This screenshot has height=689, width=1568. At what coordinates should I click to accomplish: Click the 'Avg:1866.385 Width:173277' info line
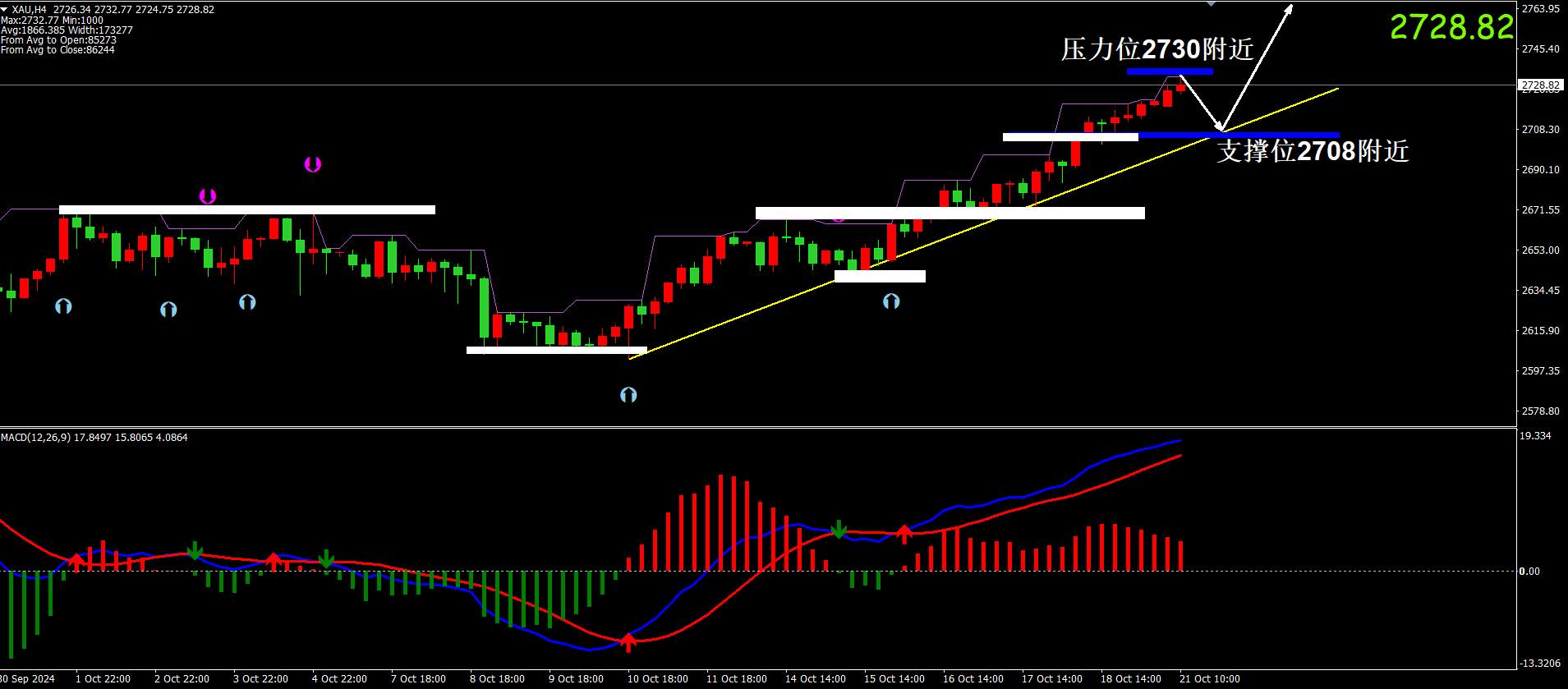(67, 30)
